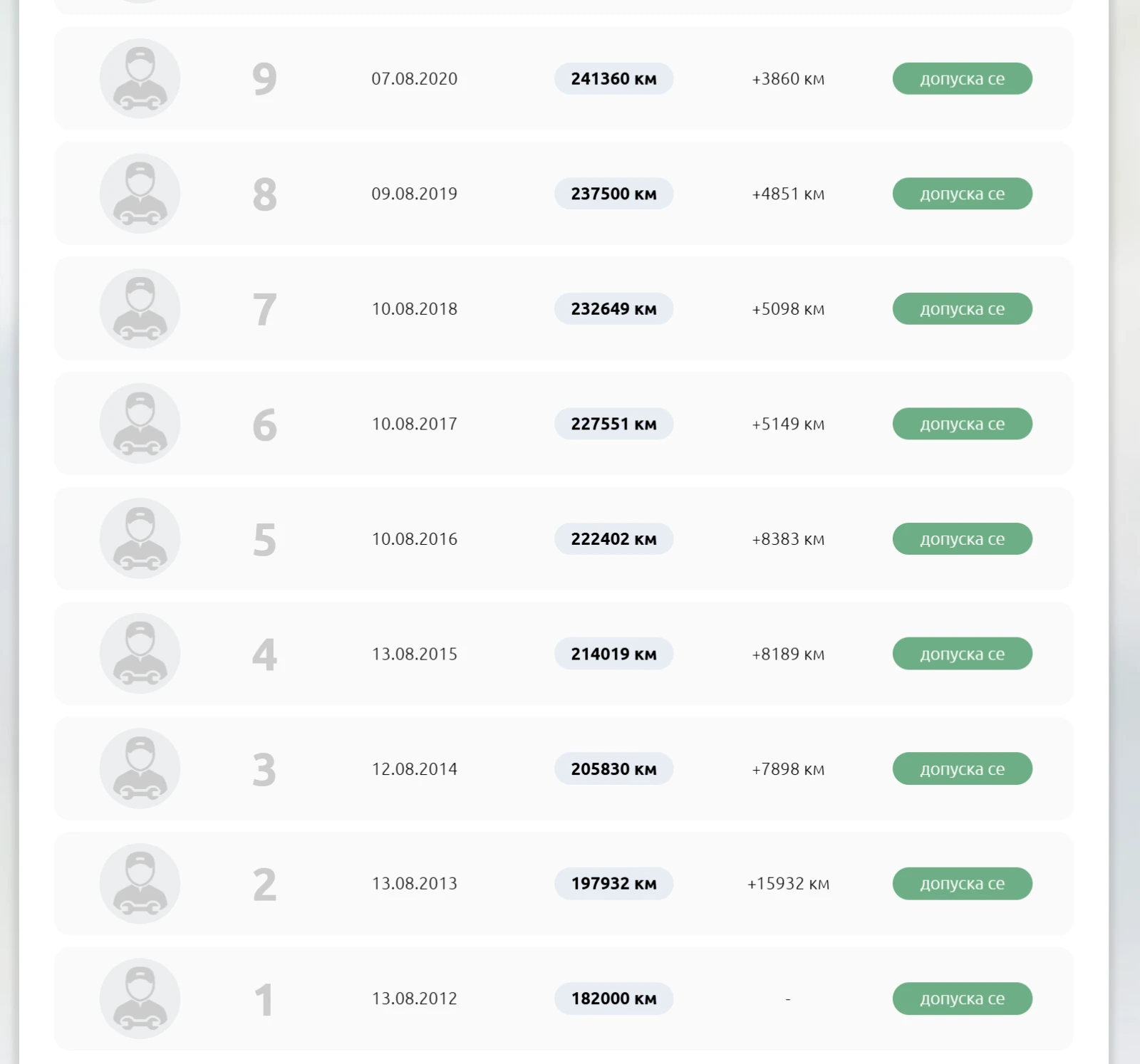Click the date 12.08.2014
Screen dimensions: 1140x1064
[x=414, y=769]
